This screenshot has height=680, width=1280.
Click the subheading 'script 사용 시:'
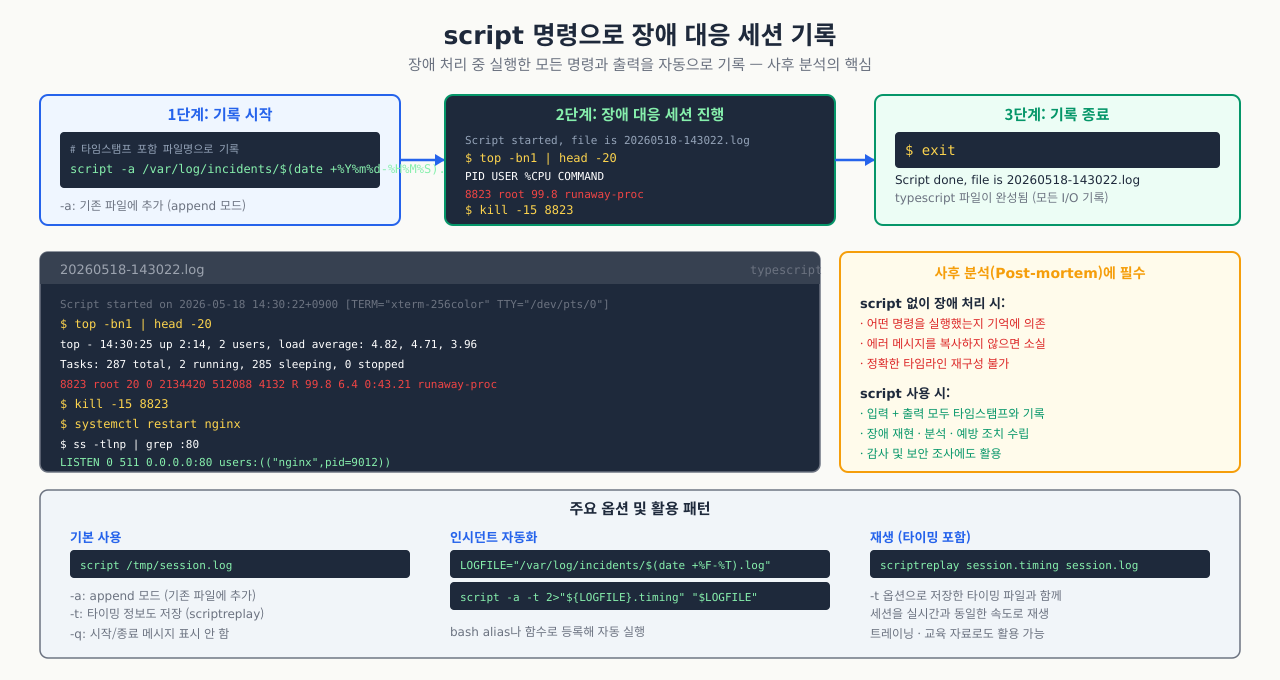[x=905, y=393]
